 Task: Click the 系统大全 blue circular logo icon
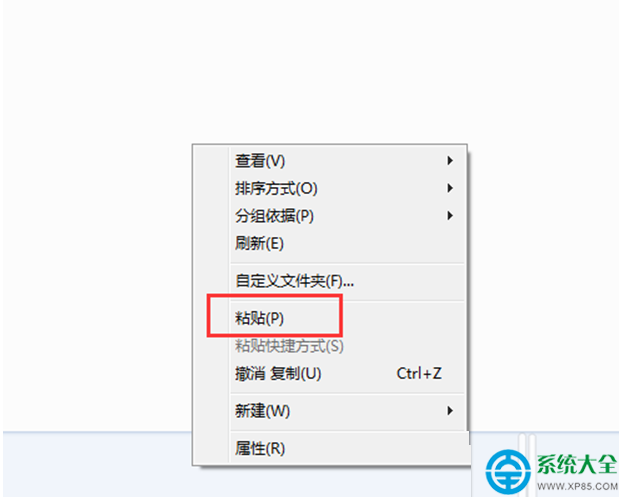508,472
